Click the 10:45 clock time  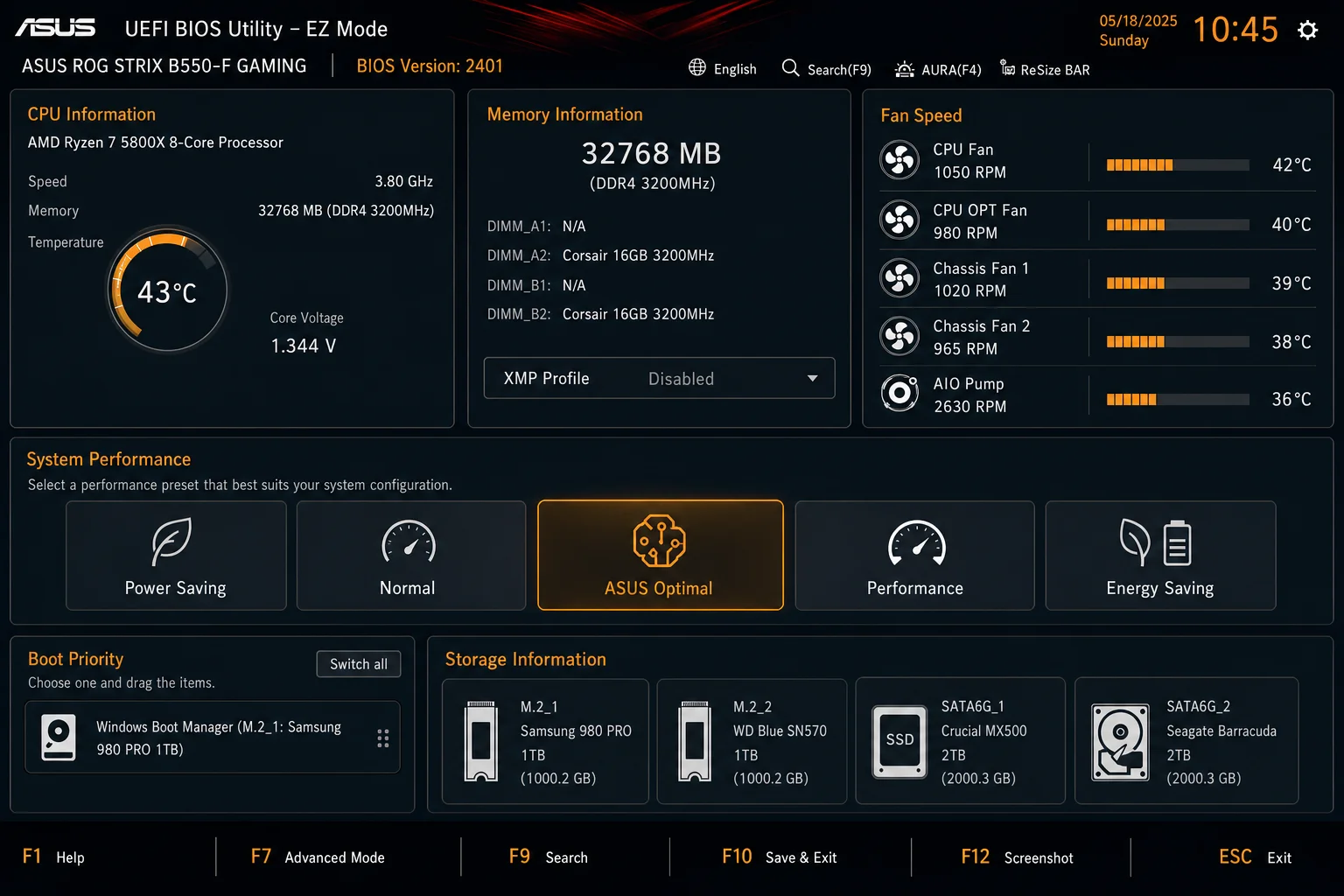click(1235, 30)
